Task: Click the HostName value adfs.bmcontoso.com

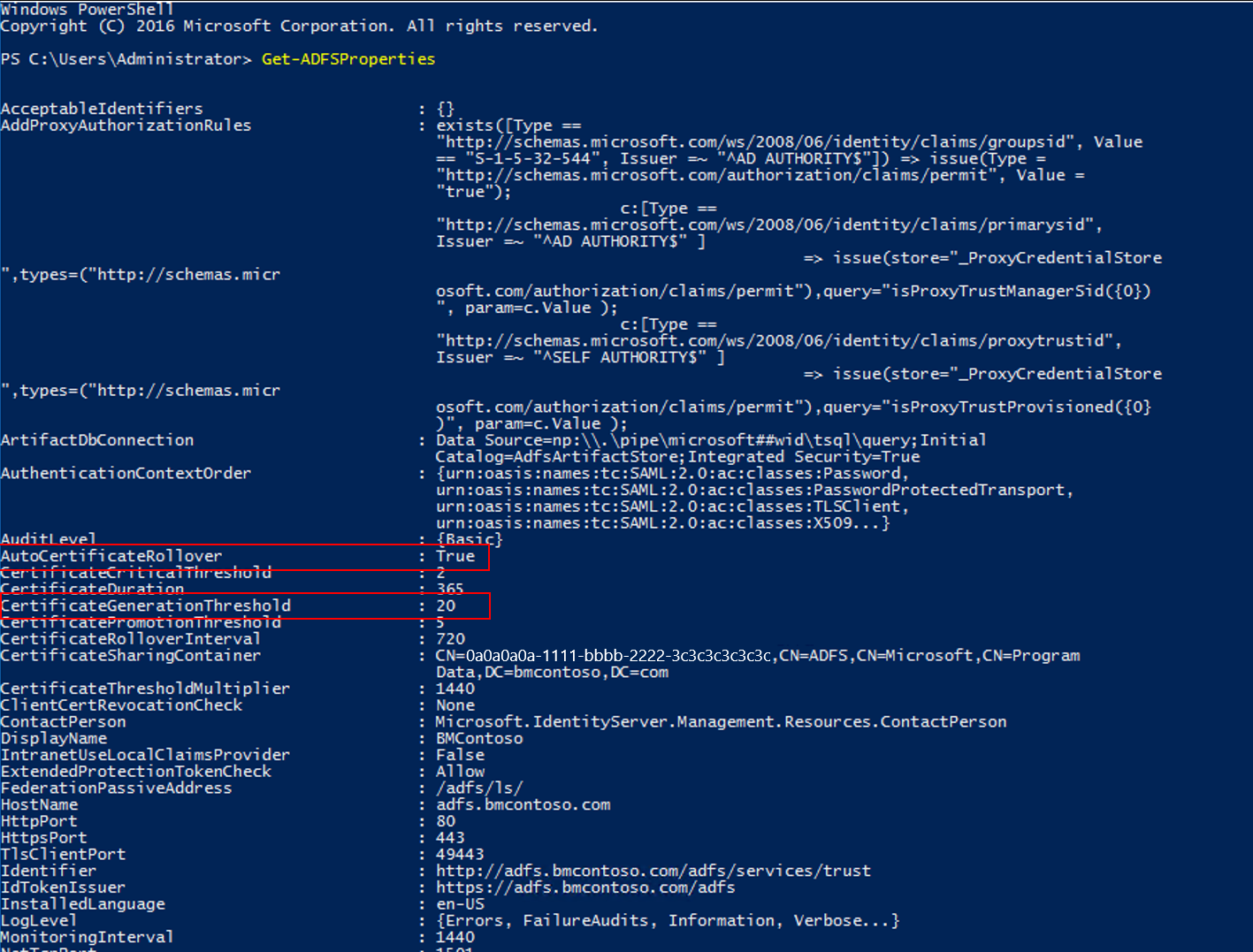Action: point(523,804)
